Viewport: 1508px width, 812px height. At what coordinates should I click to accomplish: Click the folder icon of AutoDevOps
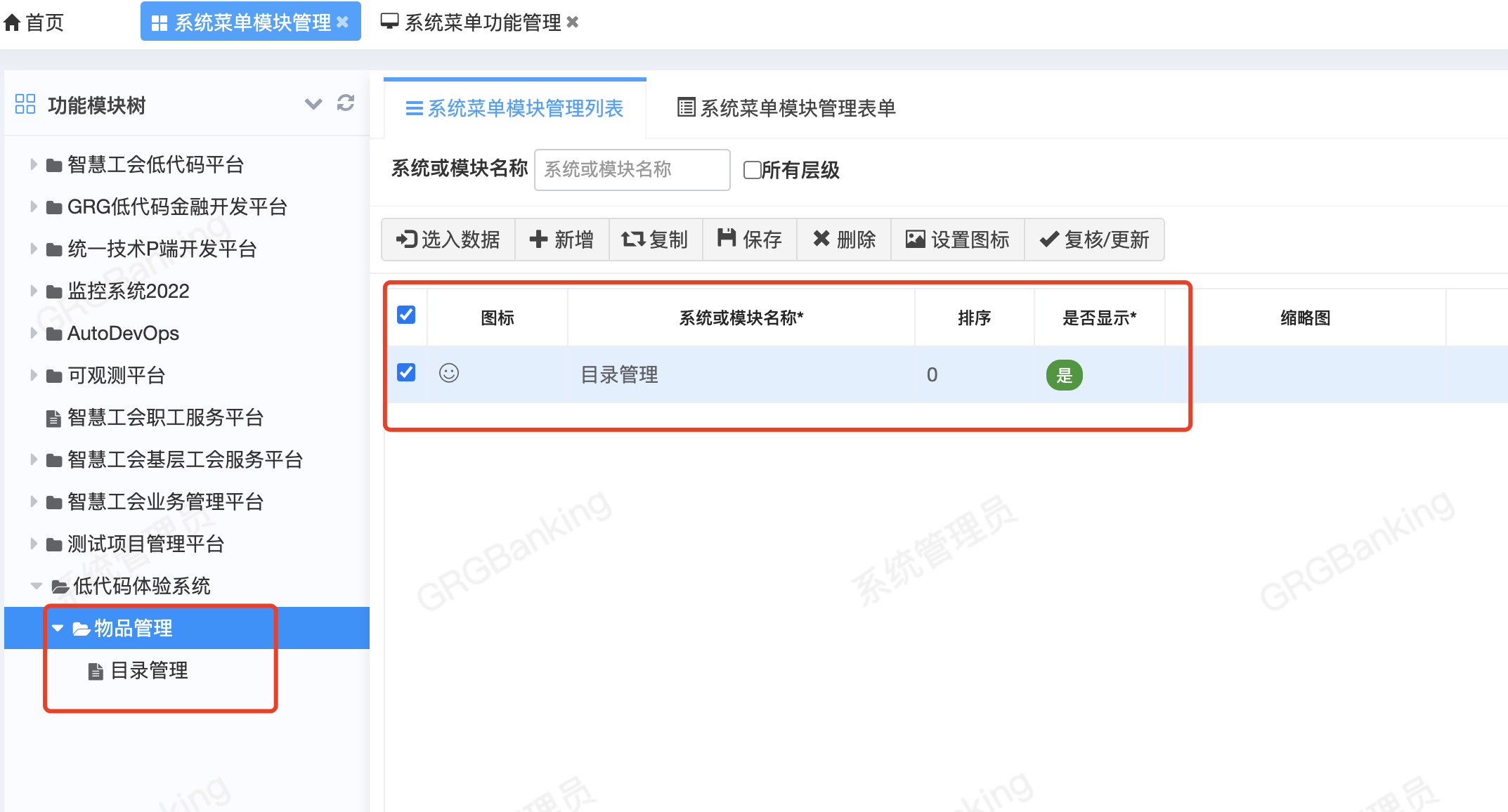(54, 334)
